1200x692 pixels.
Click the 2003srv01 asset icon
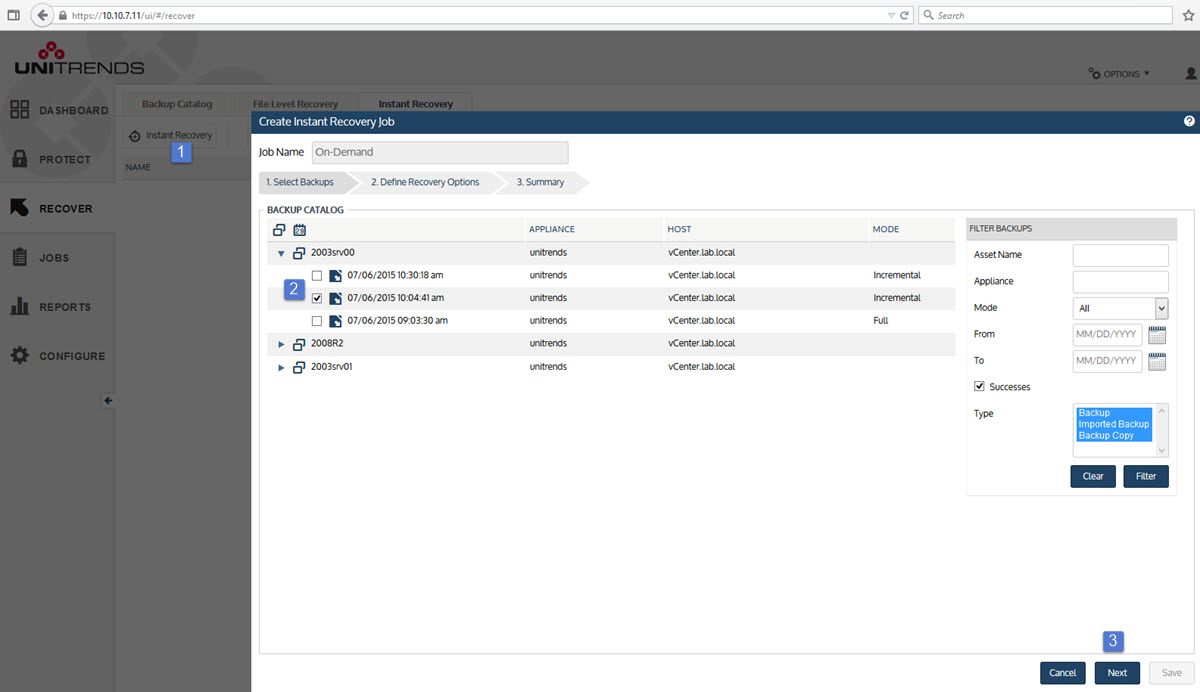point(299,367)
